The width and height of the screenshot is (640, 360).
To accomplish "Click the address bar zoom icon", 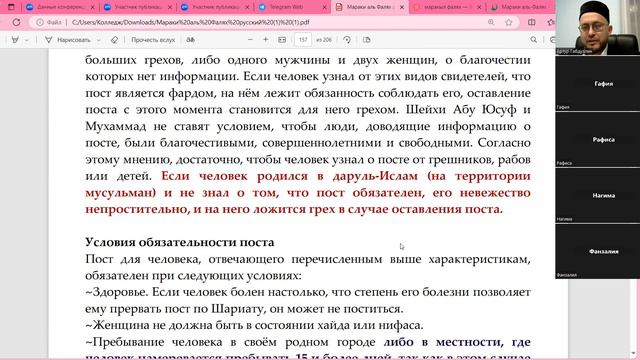I will click(491, 22).
